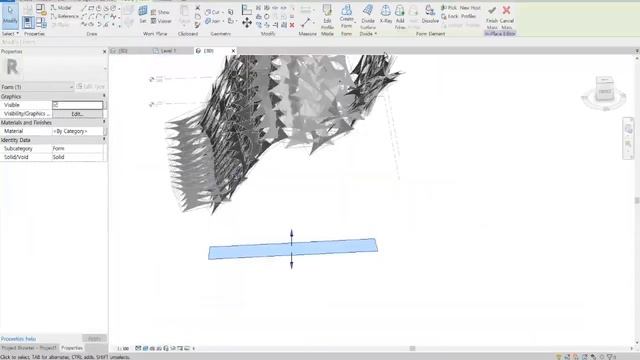Click the Join geometry tool
This screenshot has width=640, height=360.
(x=212, y=21)
